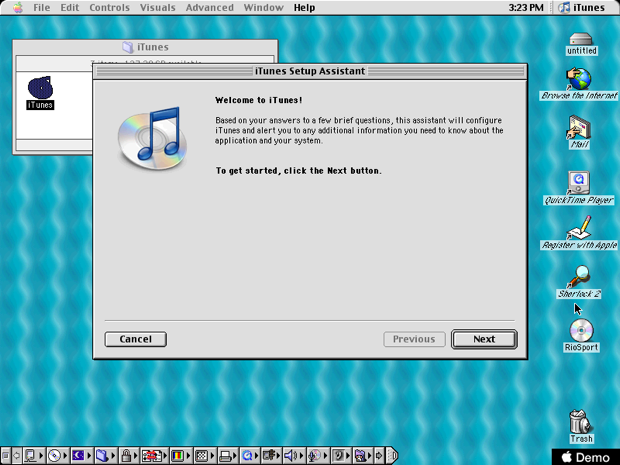The image size is (620, 465).
Task: Open the Monitor resolution checkerboard module
Action: click(x=204, y=456)
